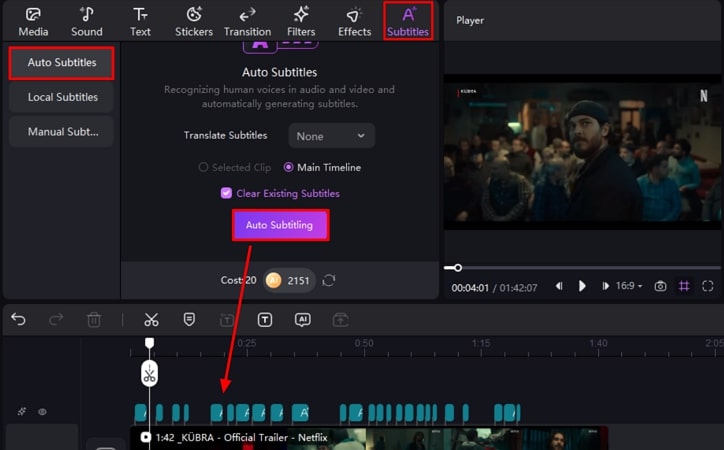
Task: Open the 16:9 aspect ratio dropdown
Action: tap(629, 286)
